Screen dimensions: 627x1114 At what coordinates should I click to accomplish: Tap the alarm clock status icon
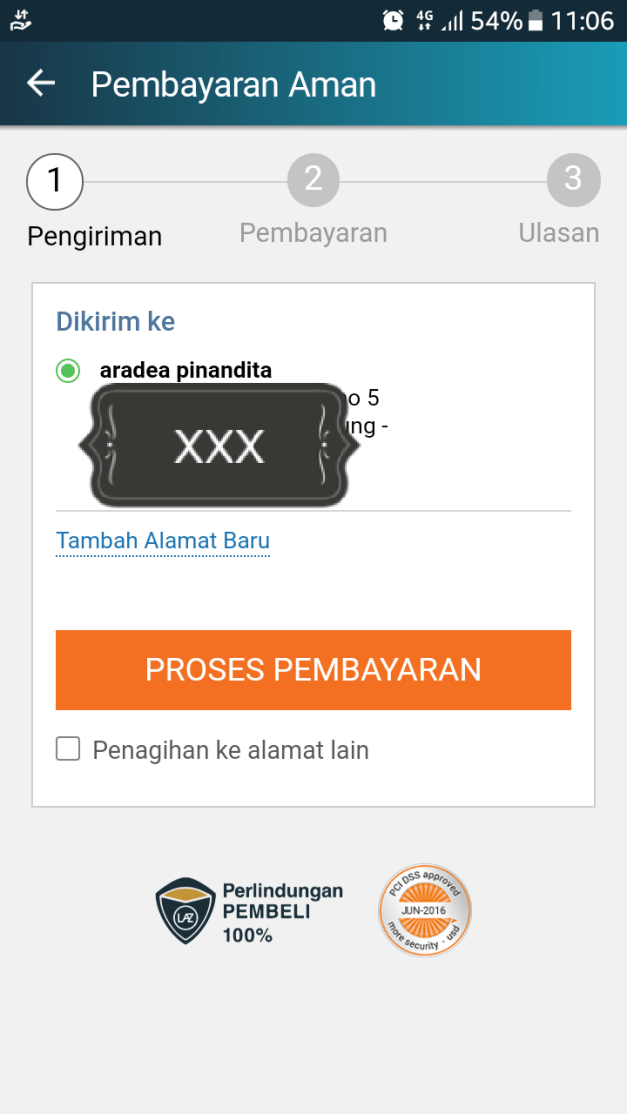coord(393,20)
